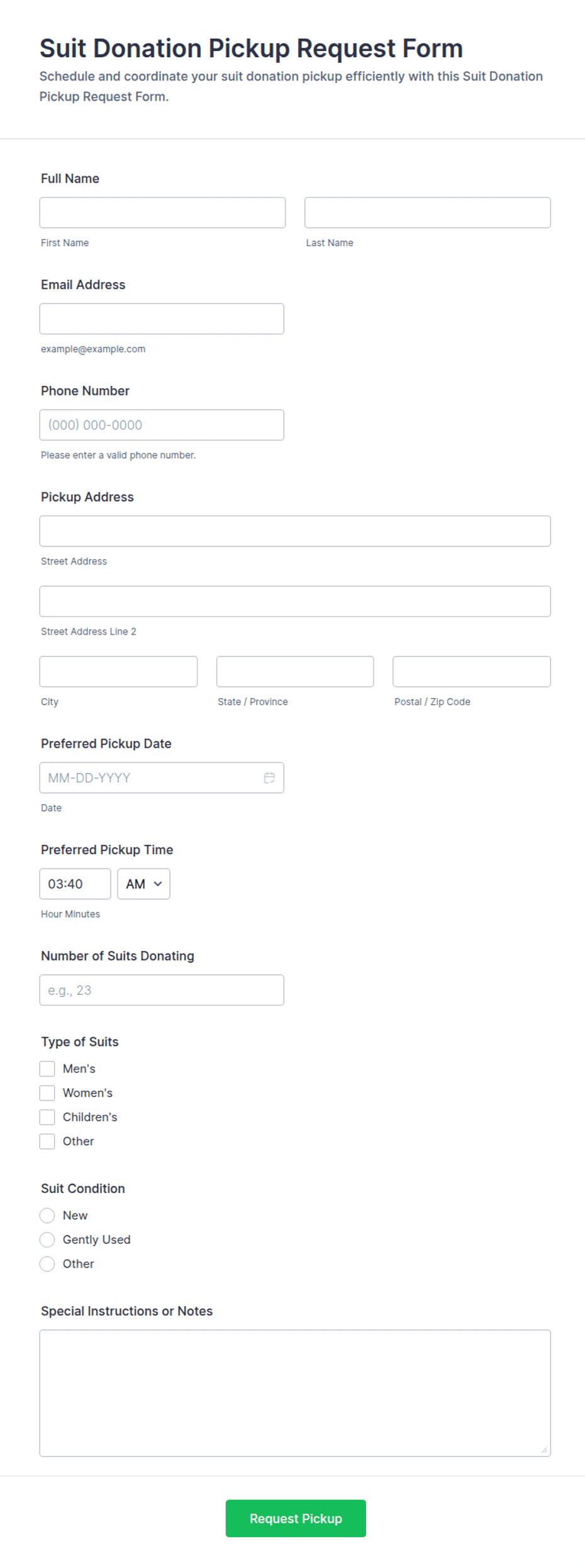Check the Men's suits checkbox

point(47,1069)
